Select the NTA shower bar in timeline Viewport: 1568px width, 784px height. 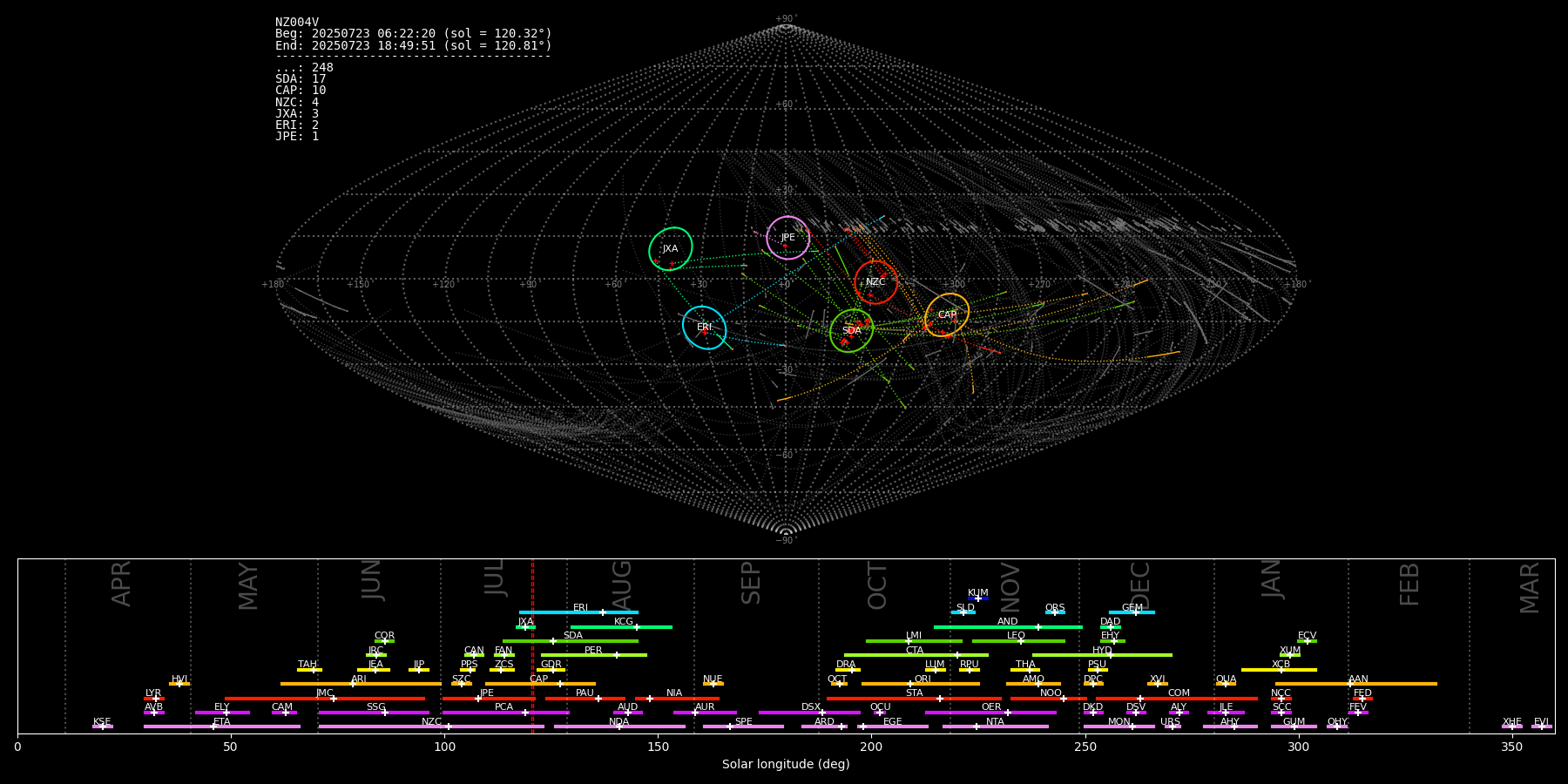coord(995,727)
